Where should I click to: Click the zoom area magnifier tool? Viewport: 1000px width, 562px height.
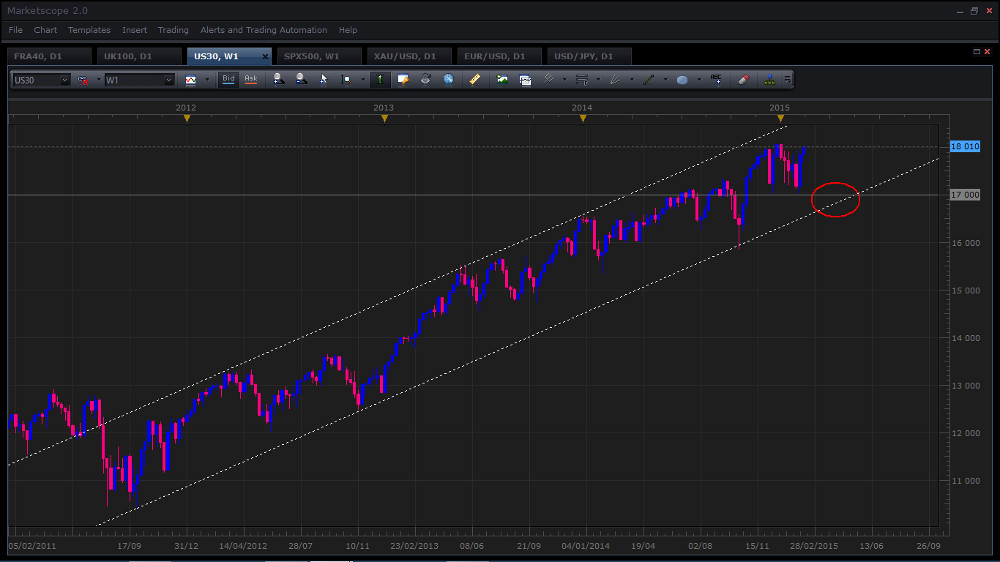pos(346,80)
